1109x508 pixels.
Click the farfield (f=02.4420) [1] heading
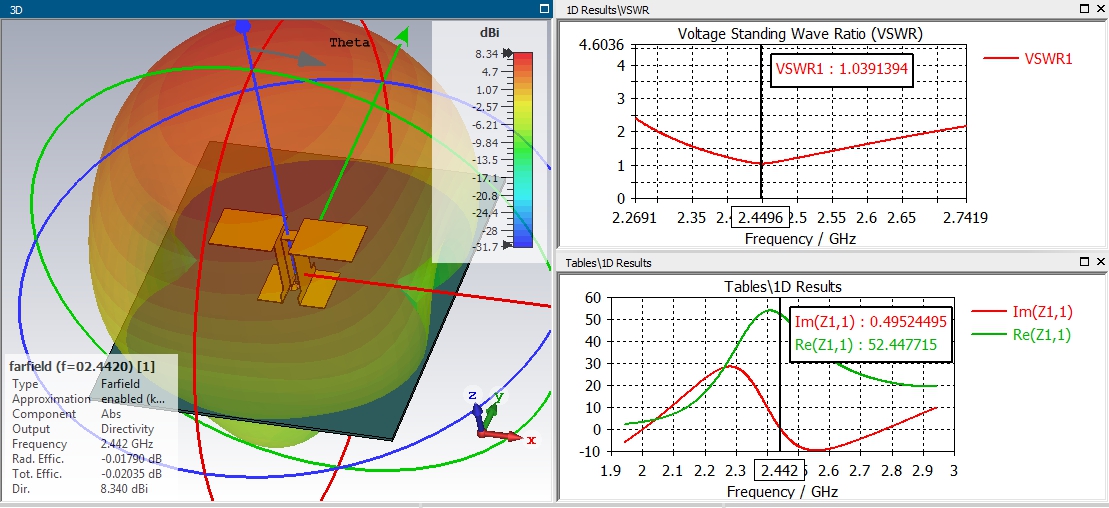coord(82,366)
